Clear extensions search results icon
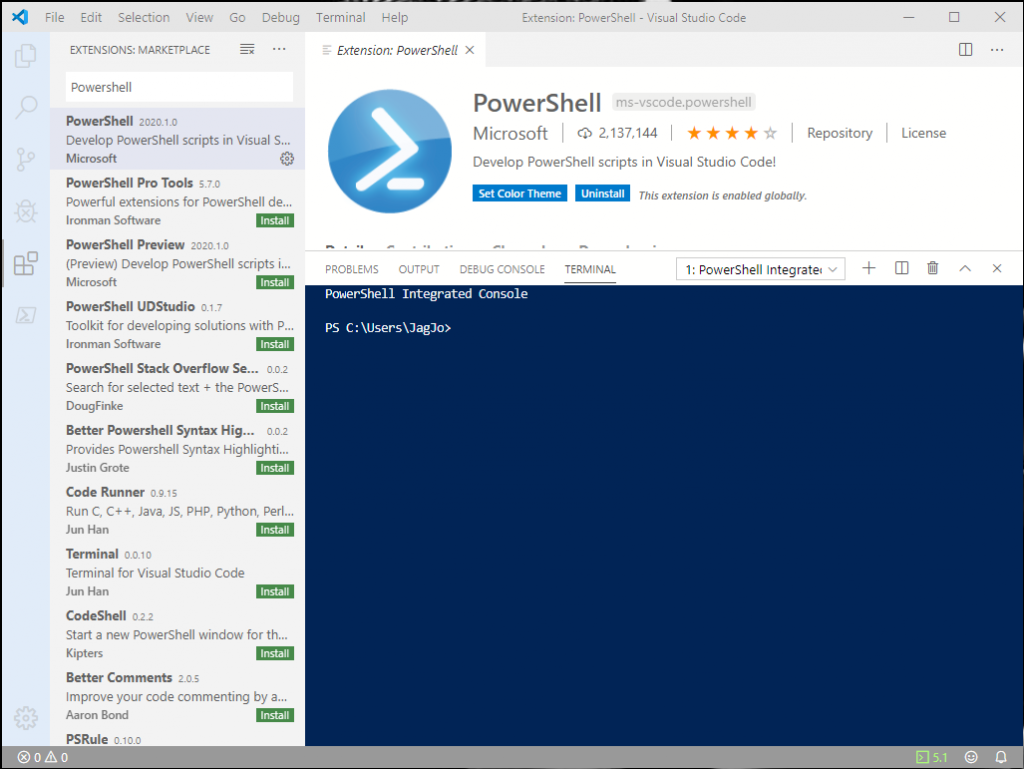This screenshot has width=1024, height=769. [x=247, y=49]
